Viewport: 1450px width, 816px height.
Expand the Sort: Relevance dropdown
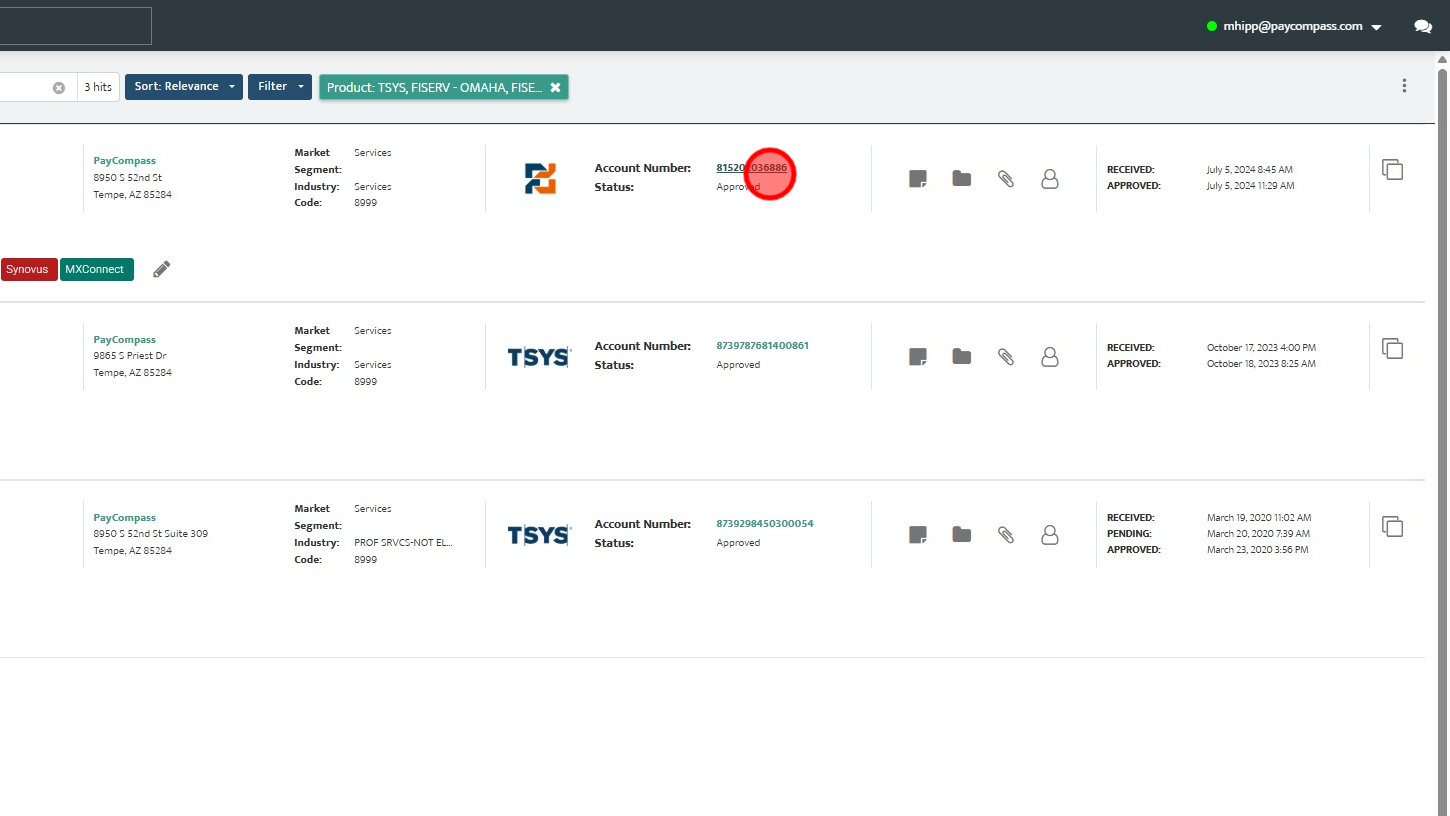pos(184,87)
